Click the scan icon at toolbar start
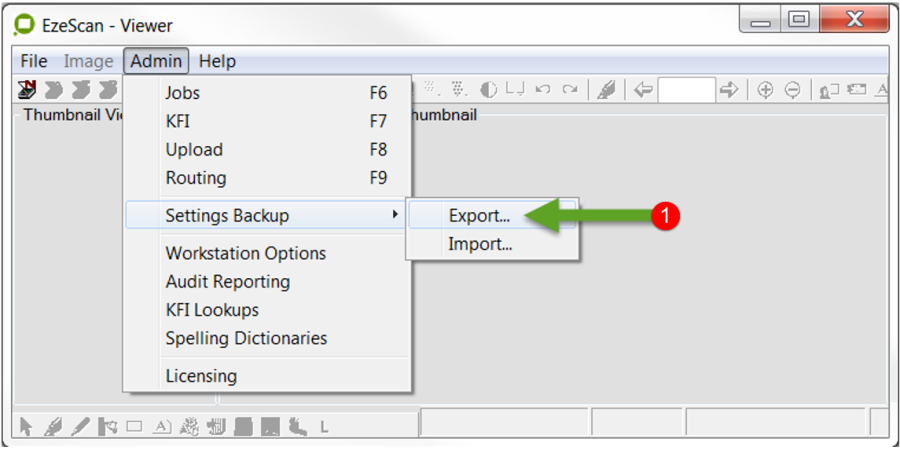900x450 pixels. tap(27, 90)
